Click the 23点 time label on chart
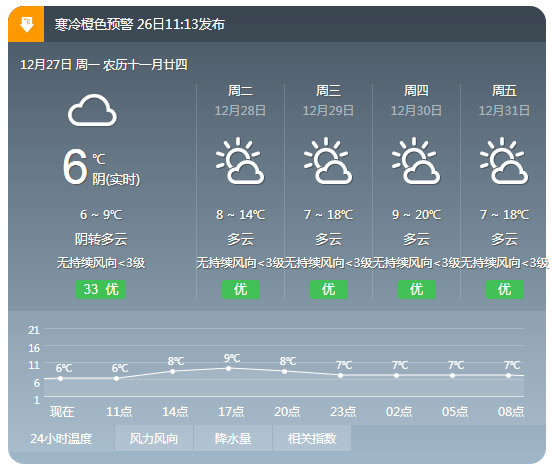 pos(343,411)
